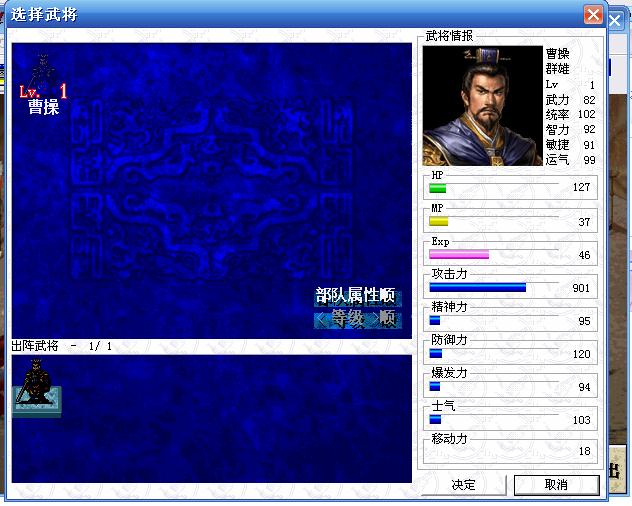Click the green HP bar
Screen dimensions: 632x506
438,188
